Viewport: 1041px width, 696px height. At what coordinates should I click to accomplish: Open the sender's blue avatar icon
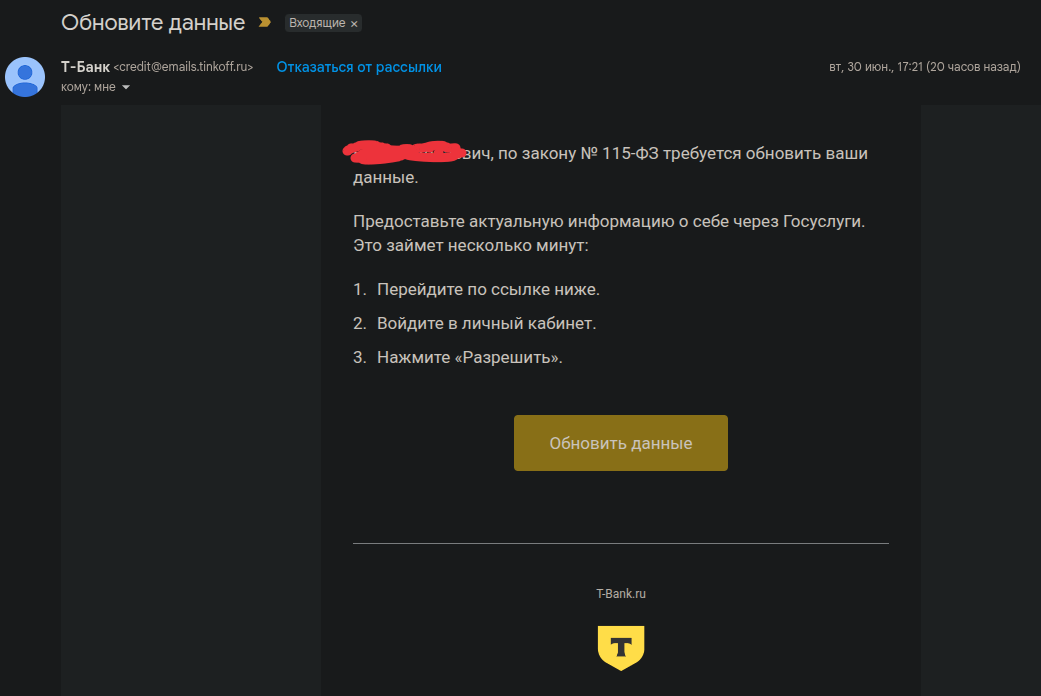pos(25,77)
